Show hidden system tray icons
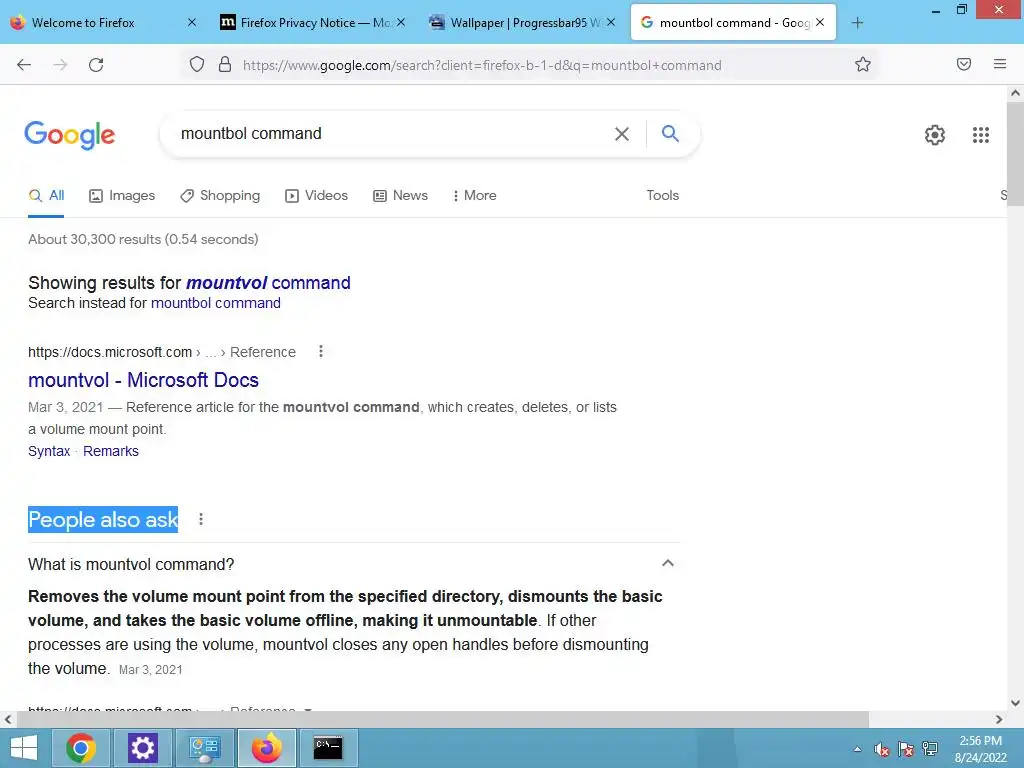This screenshot has width=1024, height=768. (x=857, y=749)
